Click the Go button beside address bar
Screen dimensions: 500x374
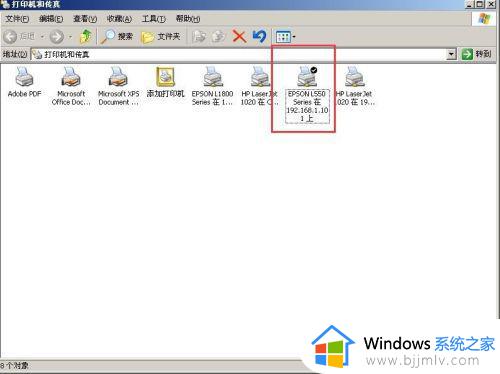coord(476,54)
